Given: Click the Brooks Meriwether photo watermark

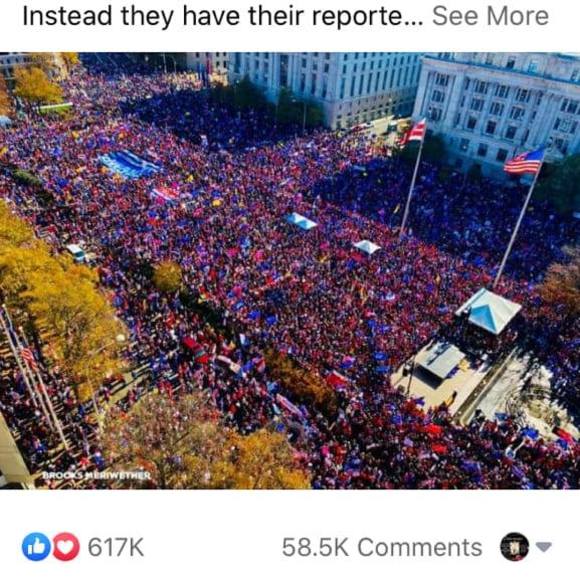Looking at the screenshot, I should pos(96,475).
